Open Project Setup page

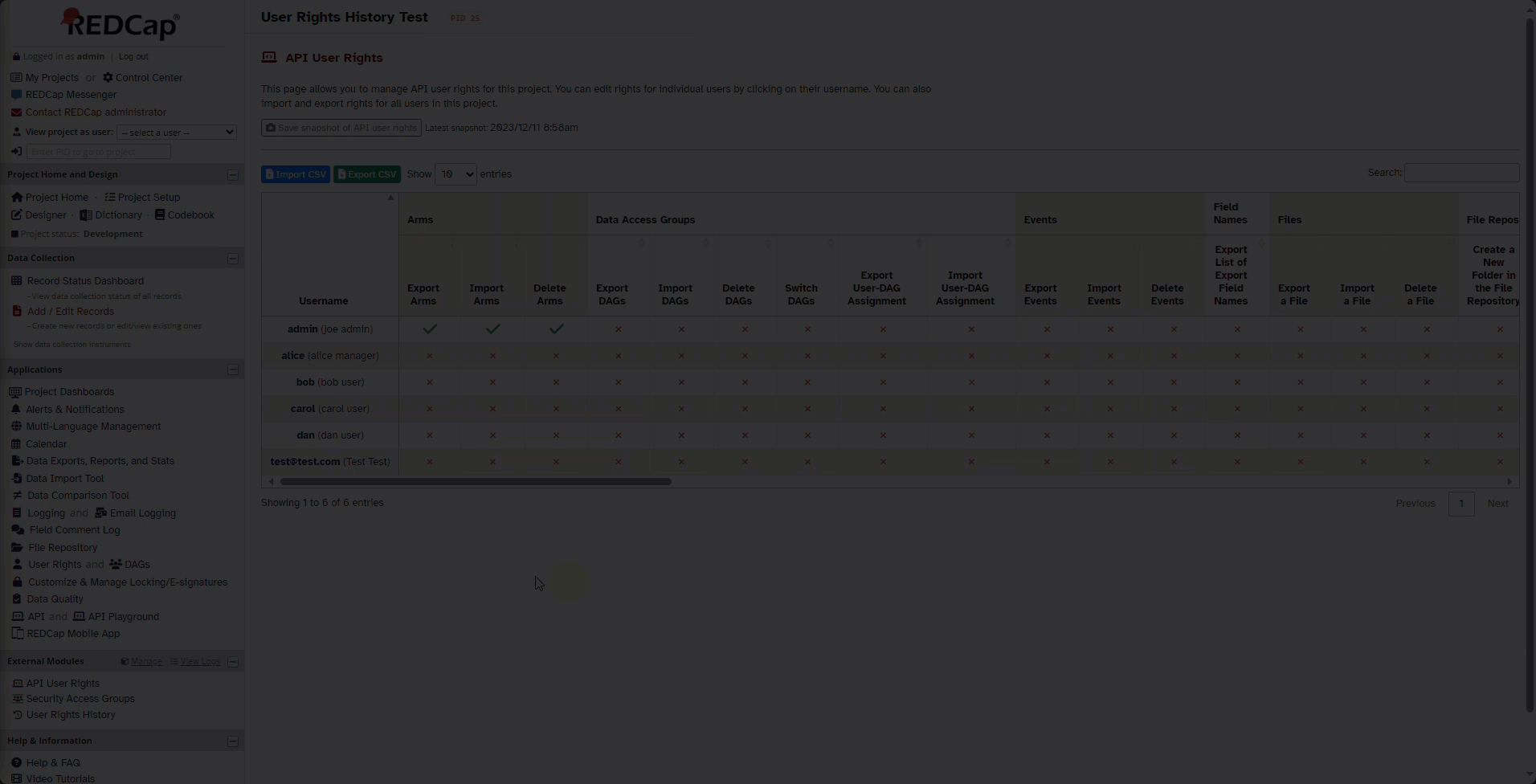[149, 198]
